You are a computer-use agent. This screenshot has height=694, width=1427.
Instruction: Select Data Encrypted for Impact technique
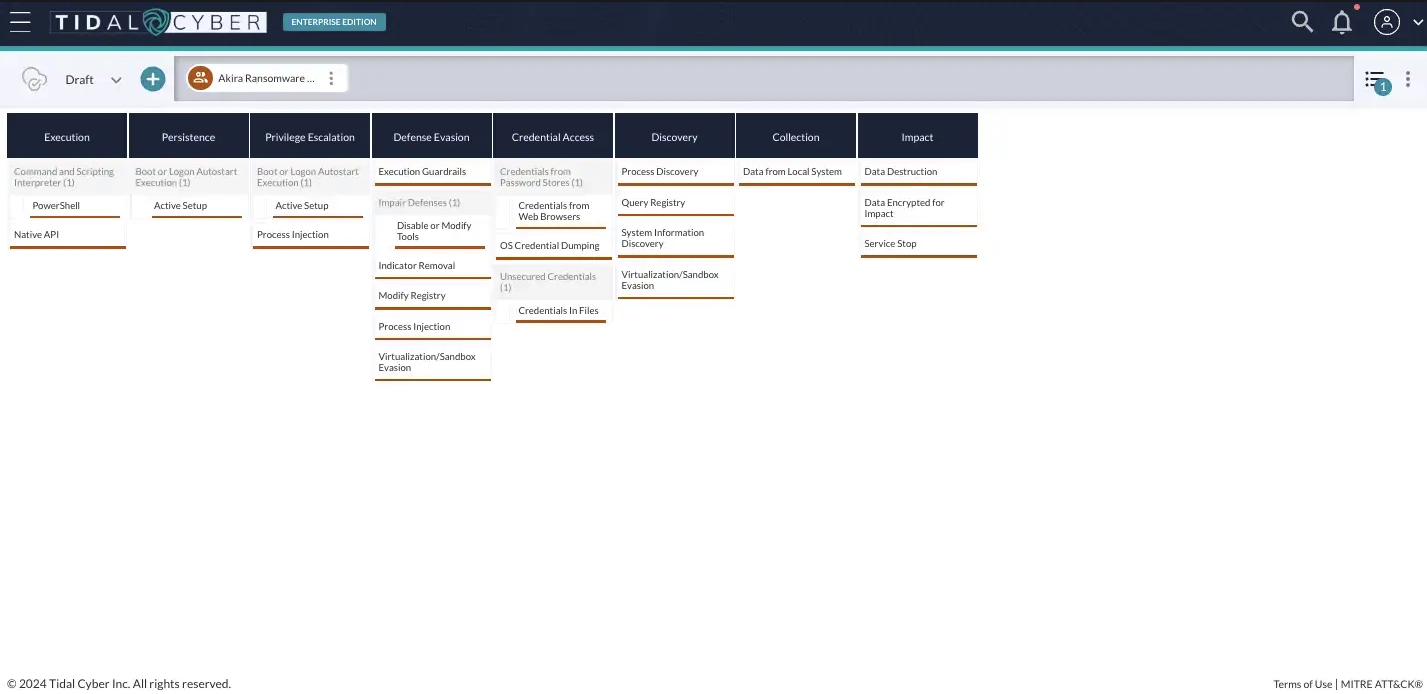coord(917,208)
